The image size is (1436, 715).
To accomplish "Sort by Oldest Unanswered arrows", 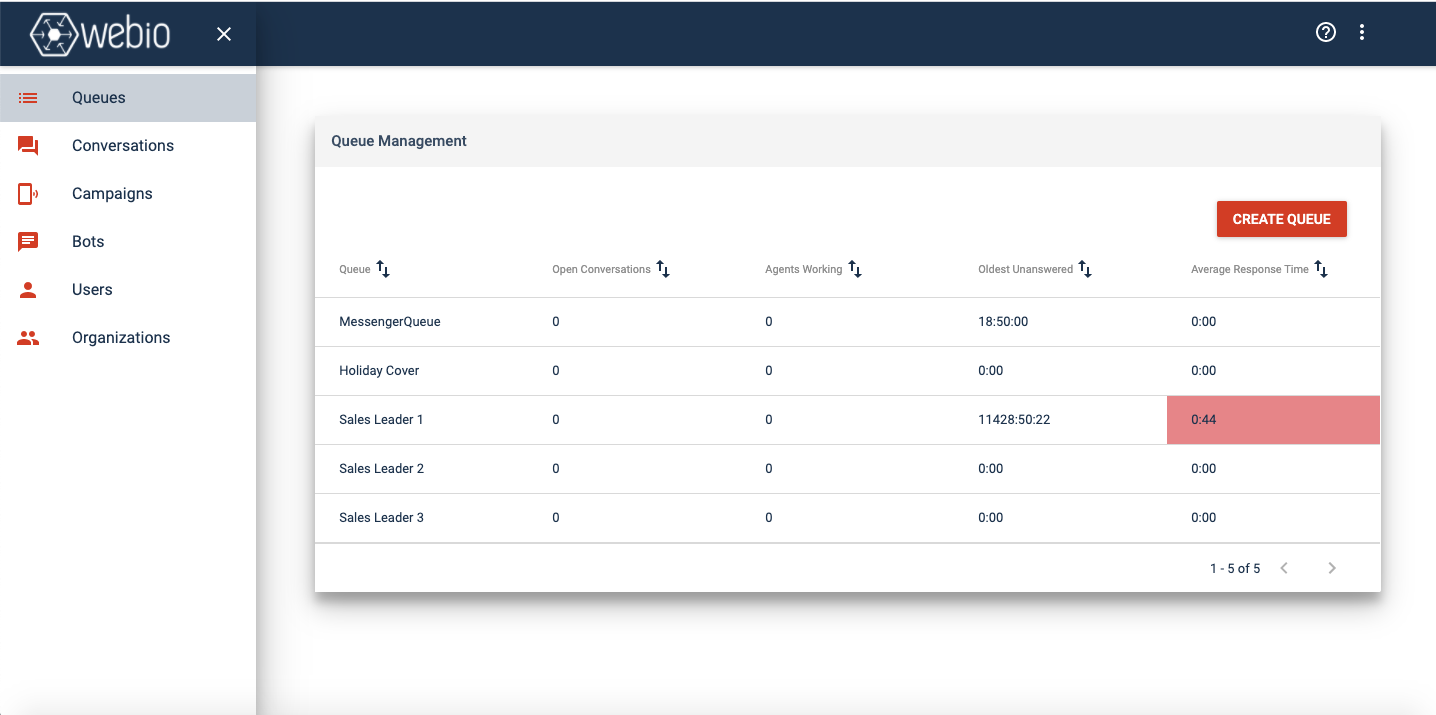I will click(x=1085, y=269).
